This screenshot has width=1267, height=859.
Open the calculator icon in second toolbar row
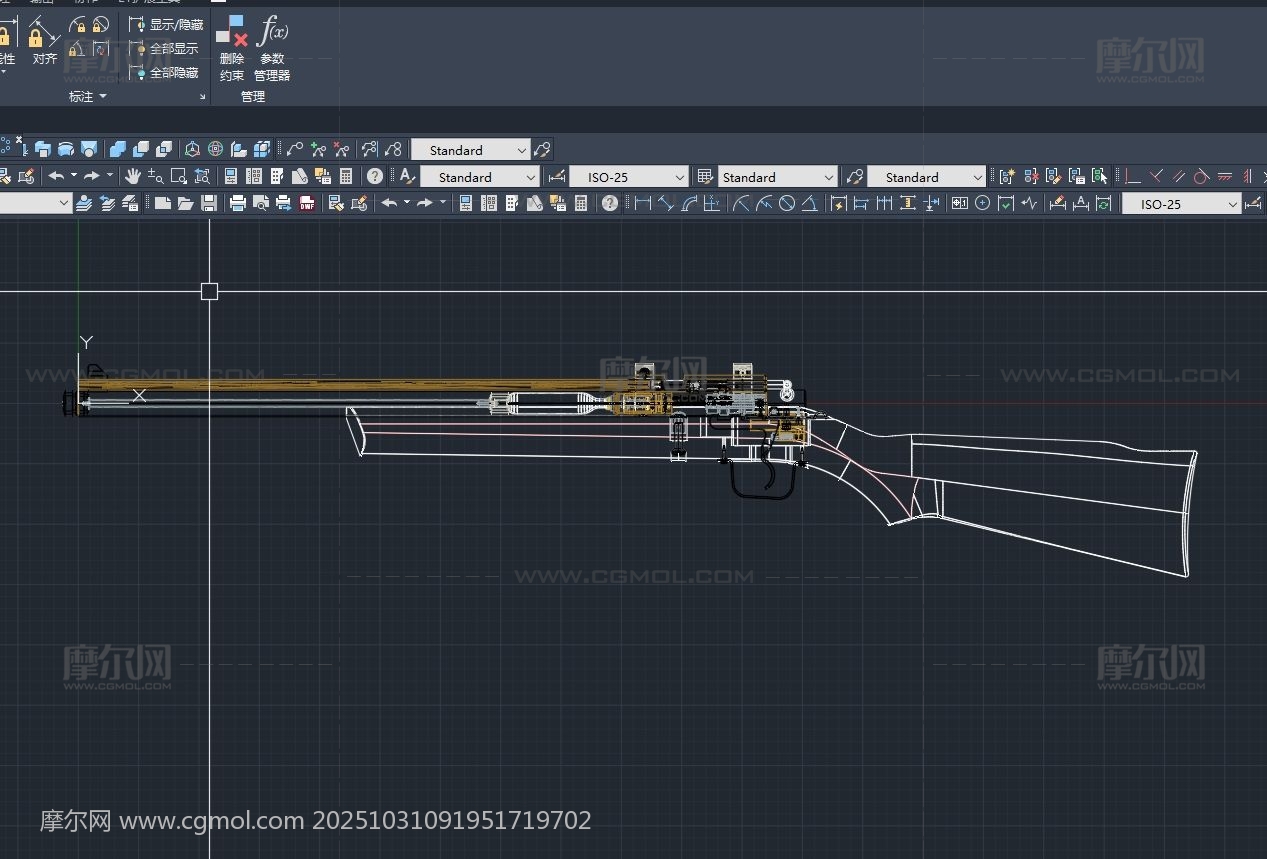coord(346,177)
